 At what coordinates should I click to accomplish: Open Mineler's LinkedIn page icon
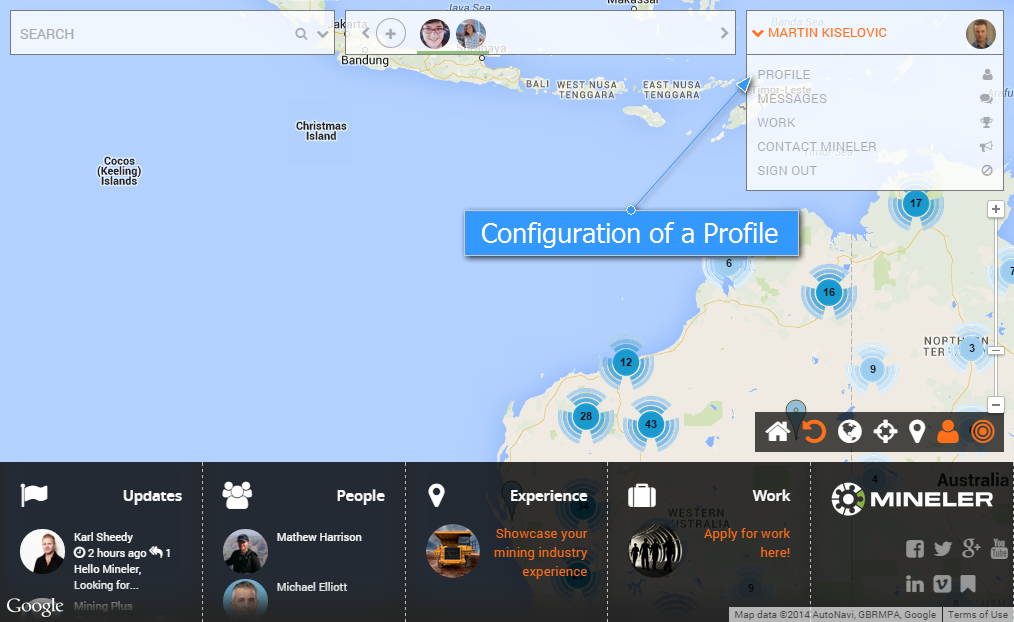[x=914, y=584]
